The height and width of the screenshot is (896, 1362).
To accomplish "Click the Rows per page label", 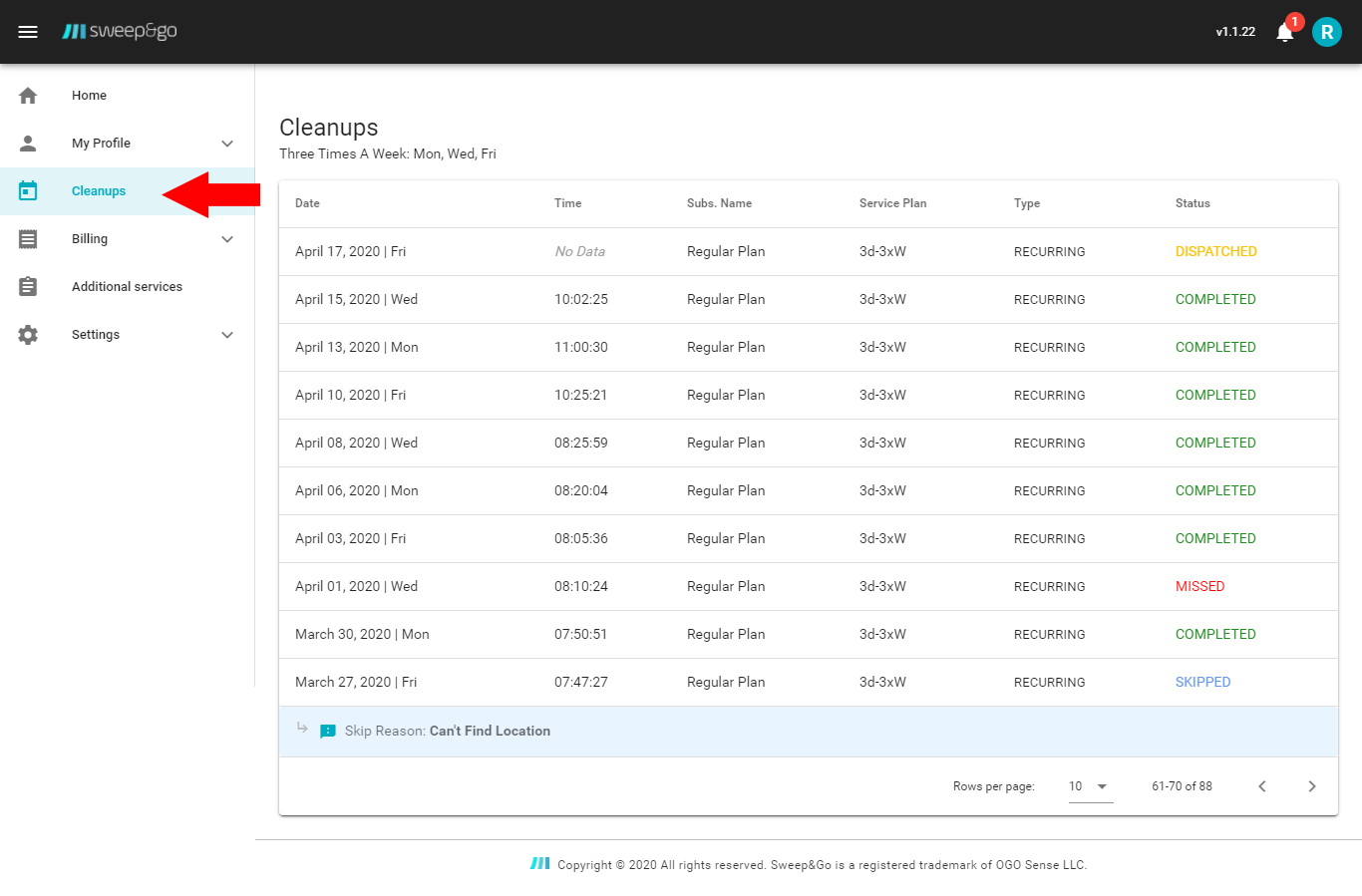I will tap(993, 786).
